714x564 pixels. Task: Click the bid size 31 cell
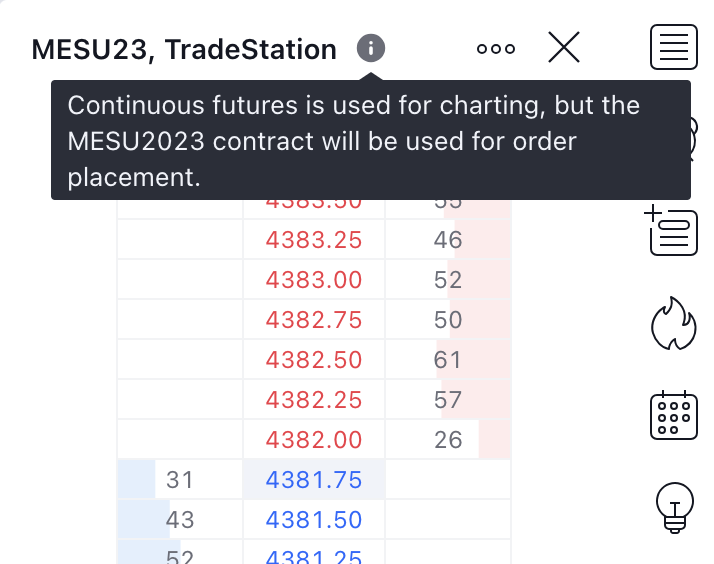point(180,480)
